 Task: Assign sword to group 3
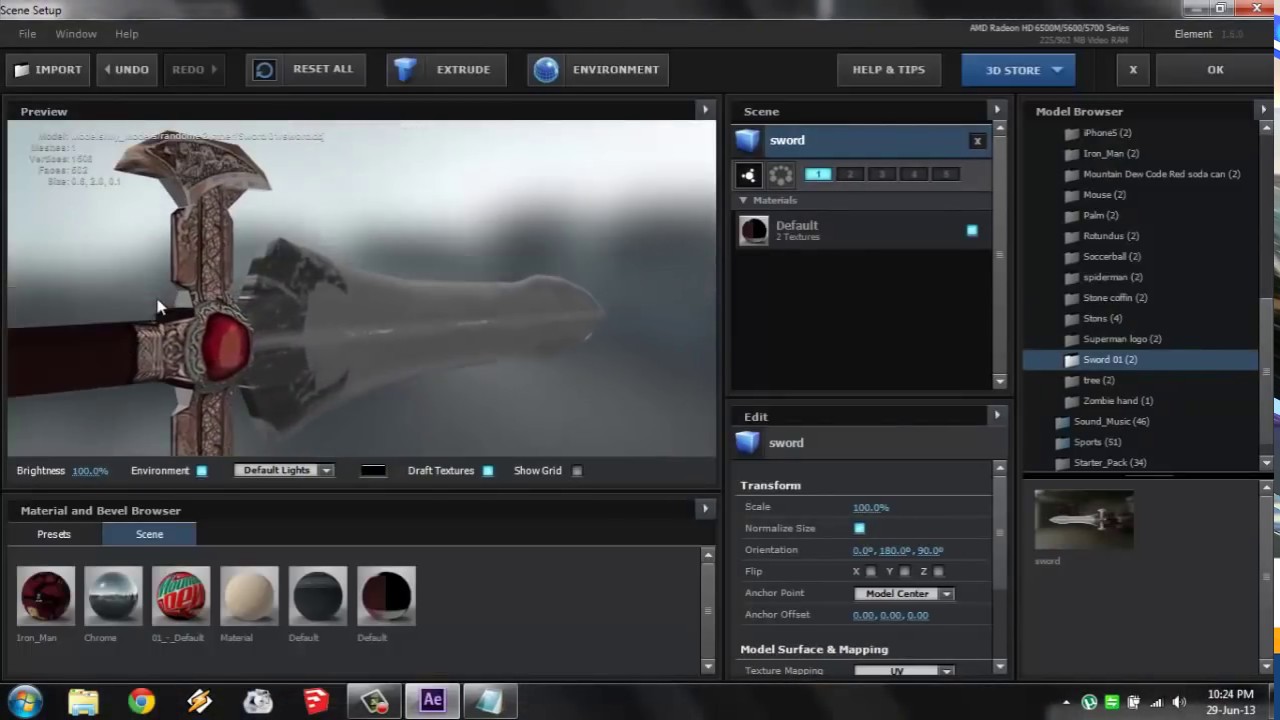882,174
